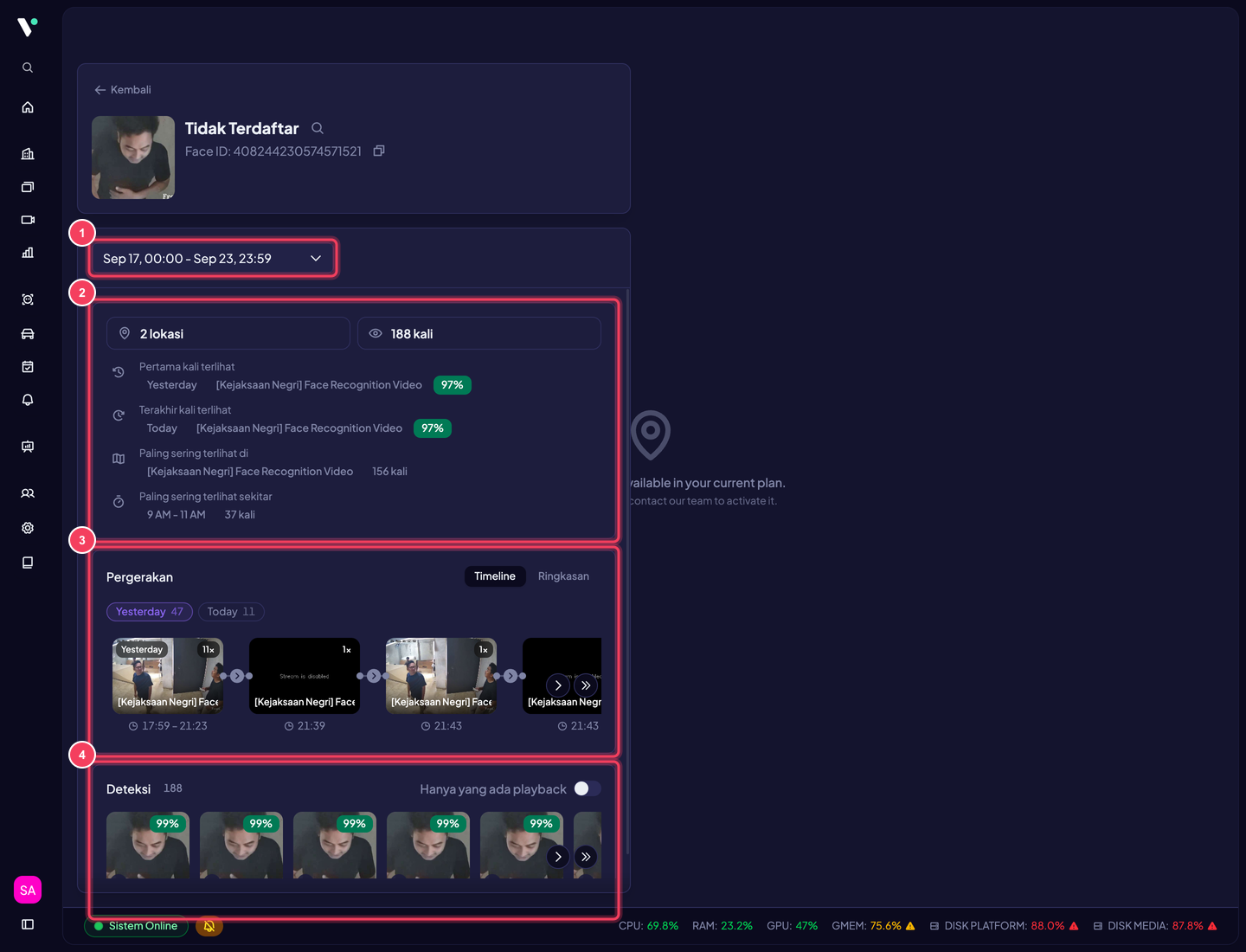Open the face recognition sidebar icon

[x=28, y=299]
